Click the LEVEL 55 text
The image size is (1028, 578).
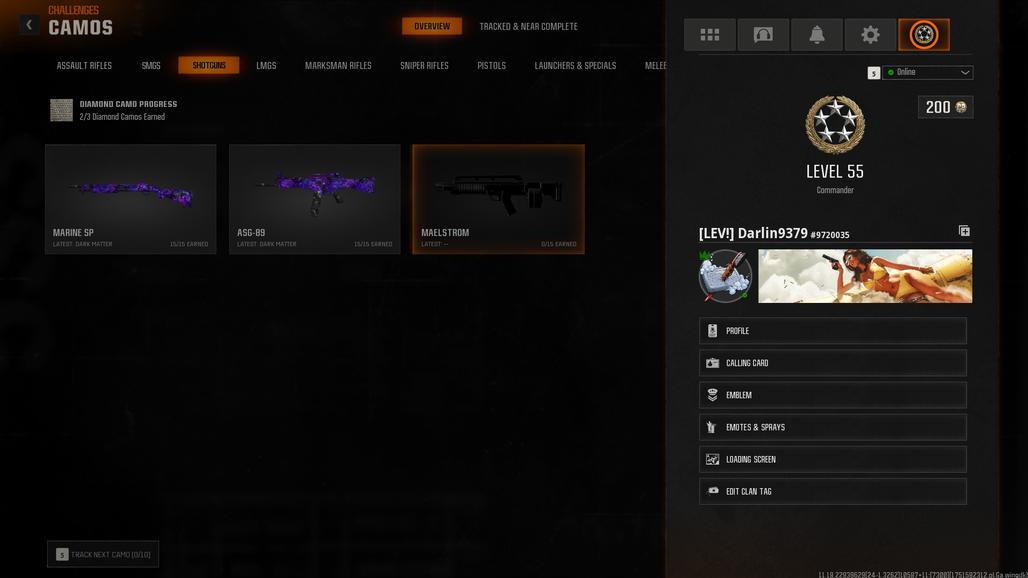(835, 172)
